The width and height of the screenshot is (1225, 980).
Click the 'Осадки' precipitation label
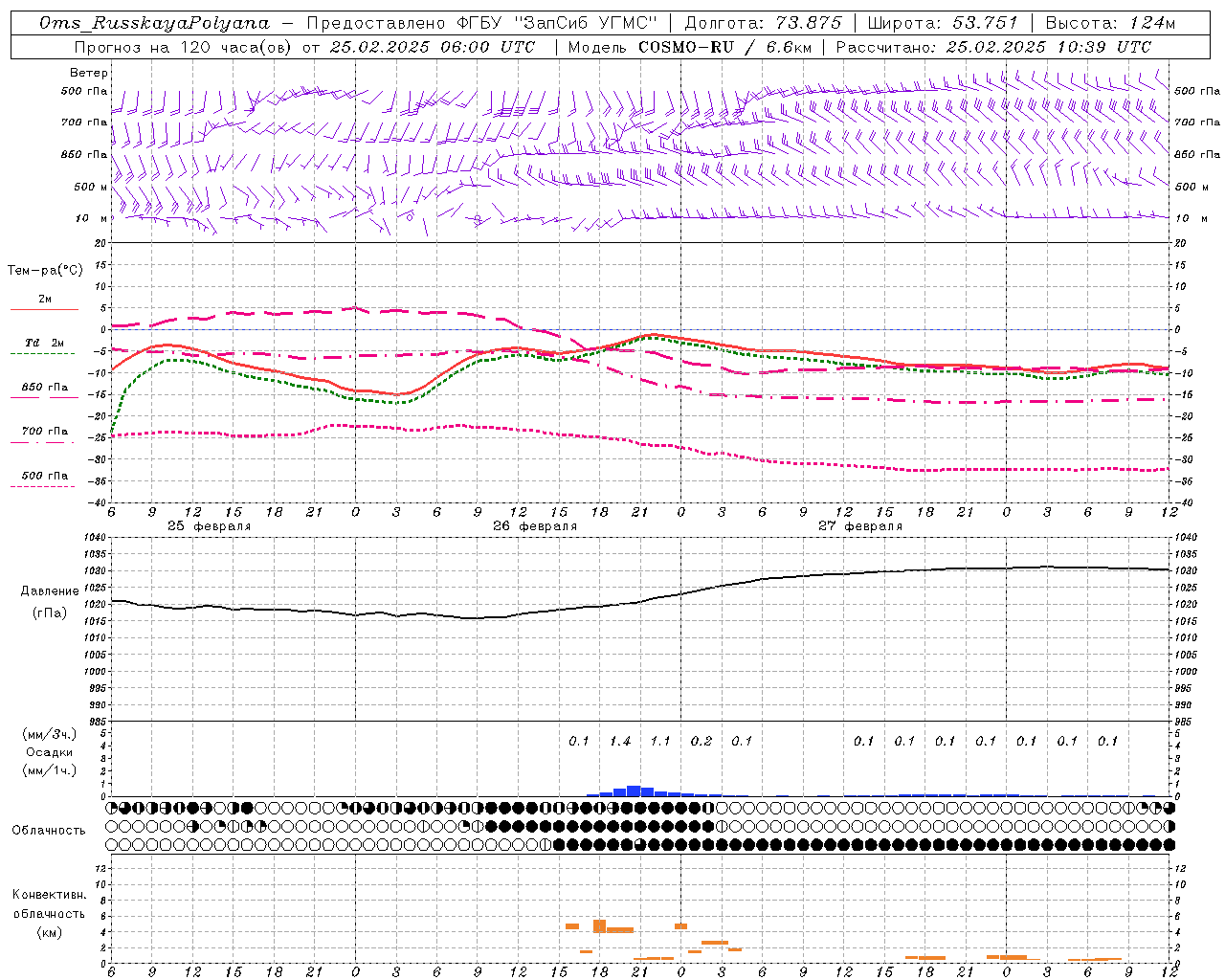[49, 752]
